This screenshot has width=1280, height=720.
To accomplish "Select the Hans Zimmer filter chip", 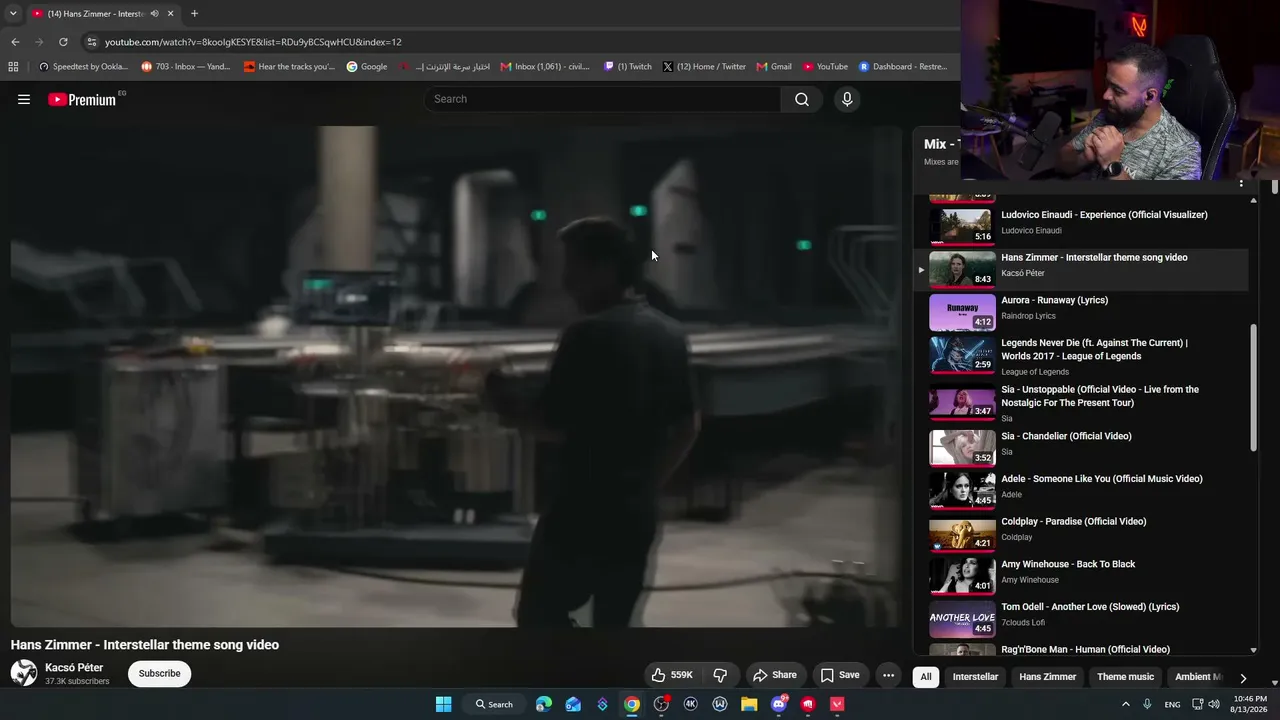I will point(1047,677).
